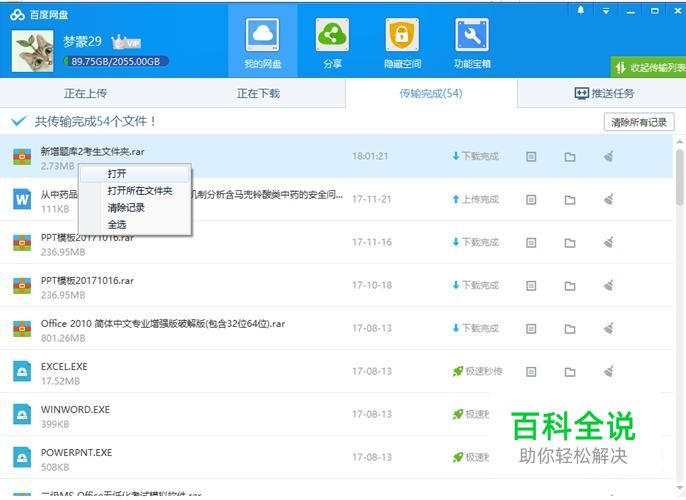The width and height of the screenshot is (686, 500).
Task: Open folder icon for EXCEL.EXE row
Action: click(570, 372)
